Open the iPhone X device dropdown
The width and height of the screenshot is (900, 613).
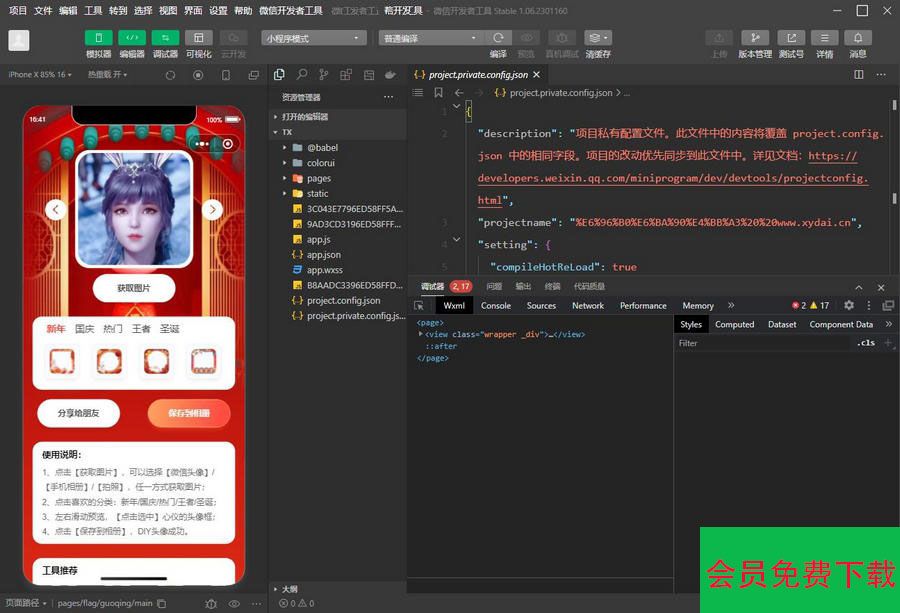coord(40,75)
